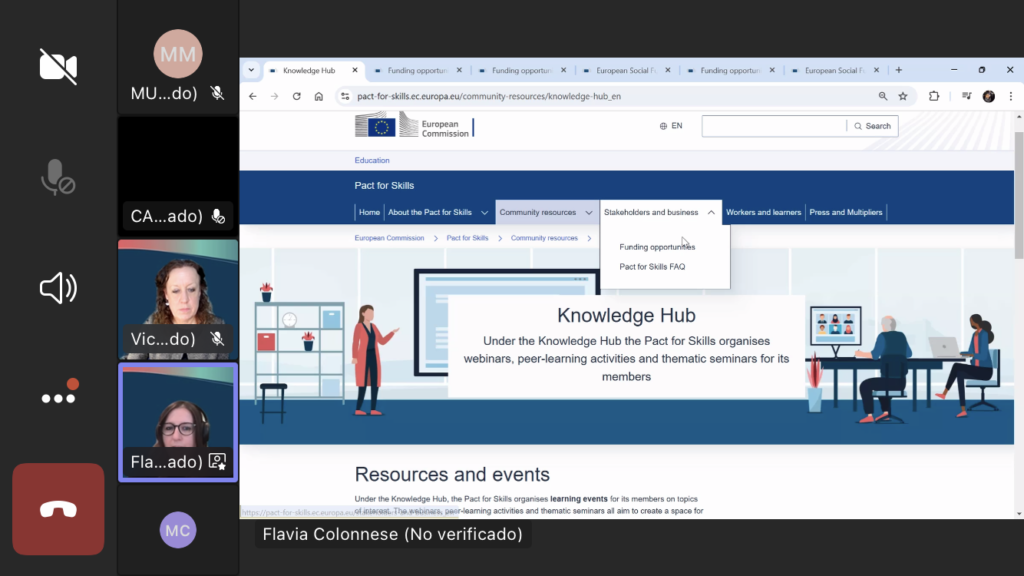
Task: Click the Search button
Action: (x=872, y=126)
